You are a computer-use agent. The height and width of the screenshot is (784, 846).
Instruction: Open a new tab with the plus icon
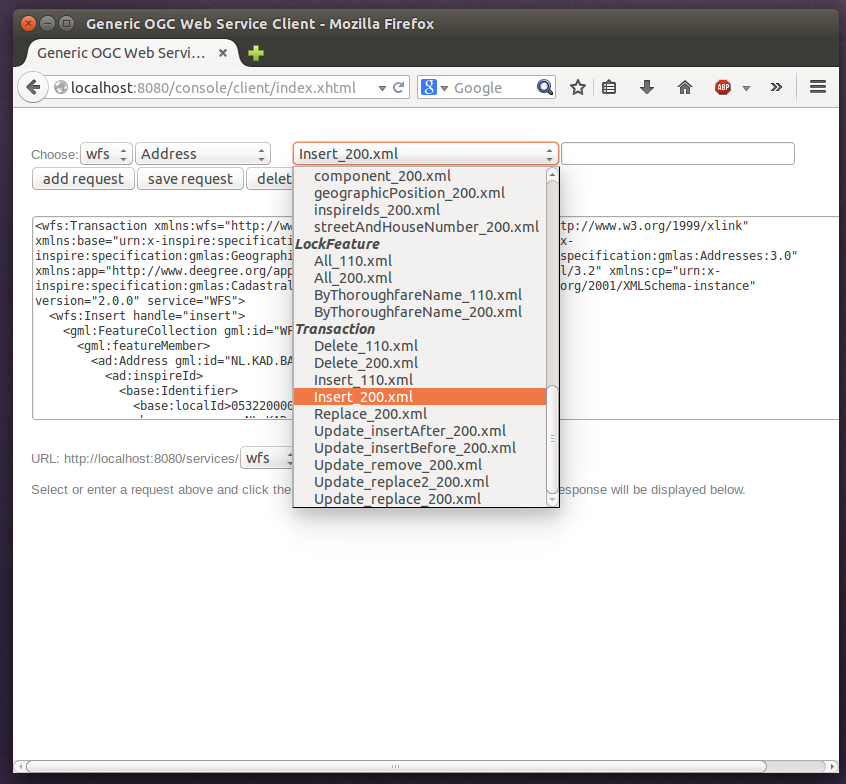[x=255, y=53]
